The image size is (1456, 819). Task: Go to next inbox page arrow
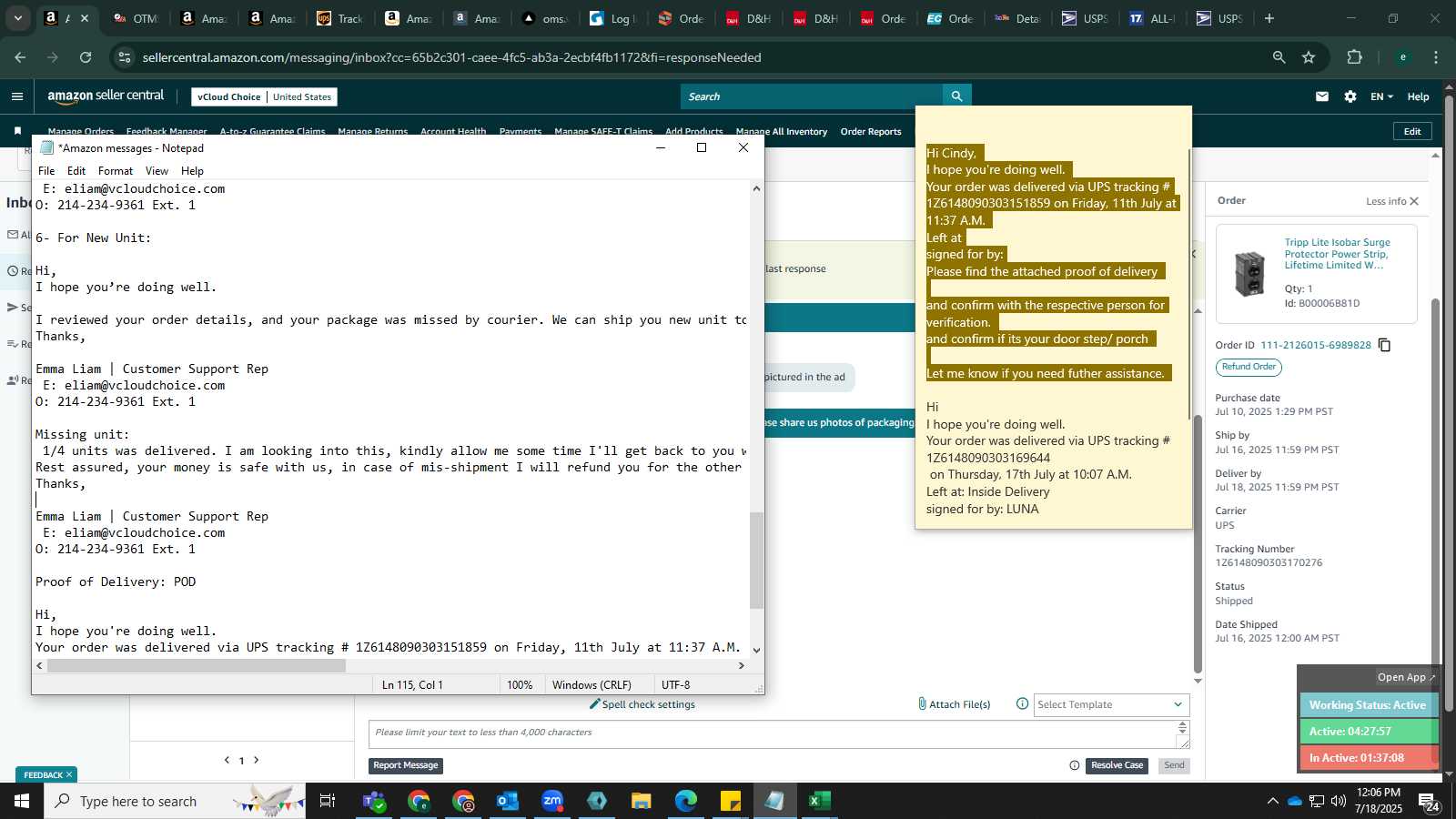click(257, 760)
